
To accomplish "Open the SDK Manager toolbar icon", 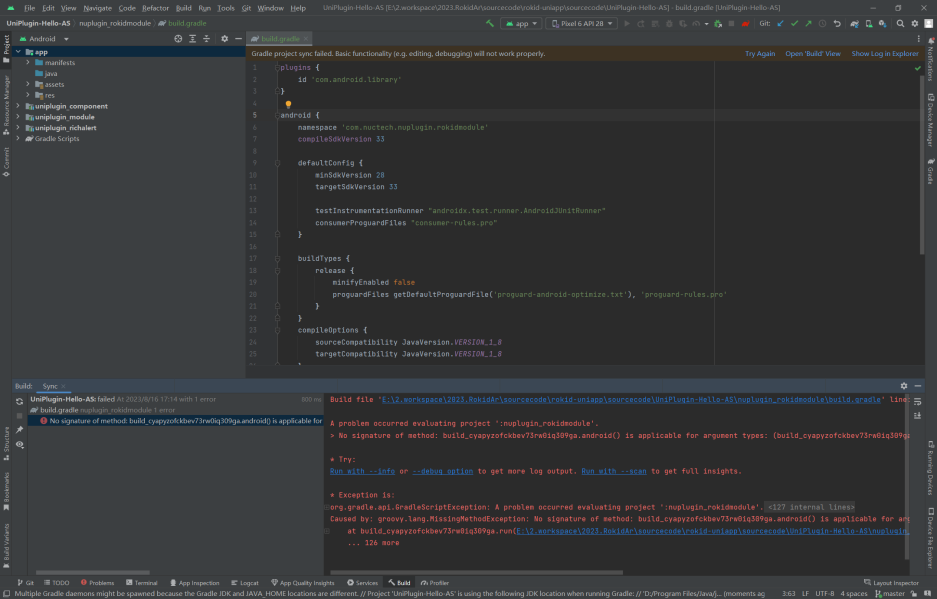I will click(x=882, y=23).
